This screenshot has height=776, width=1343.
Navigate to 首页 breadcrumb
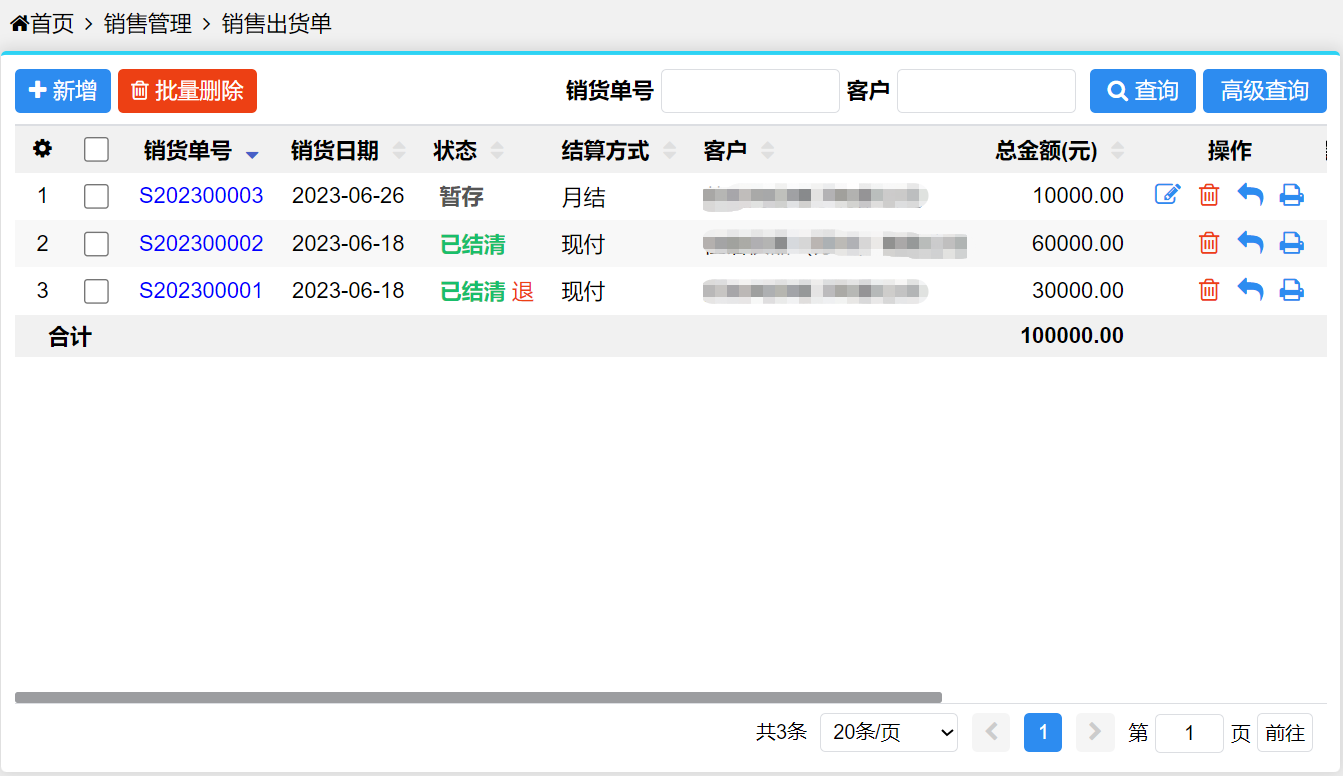[52, 23]
